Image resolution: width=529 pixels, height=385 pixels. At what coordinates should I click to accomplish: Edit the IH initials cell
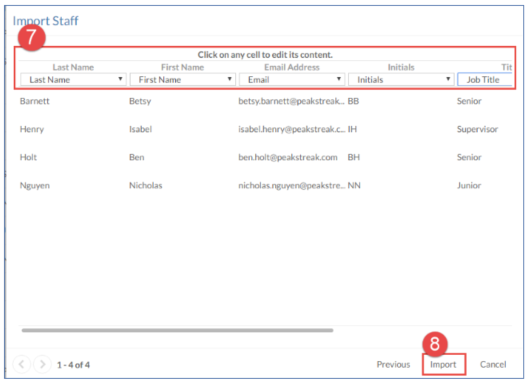tap(352, 129)
